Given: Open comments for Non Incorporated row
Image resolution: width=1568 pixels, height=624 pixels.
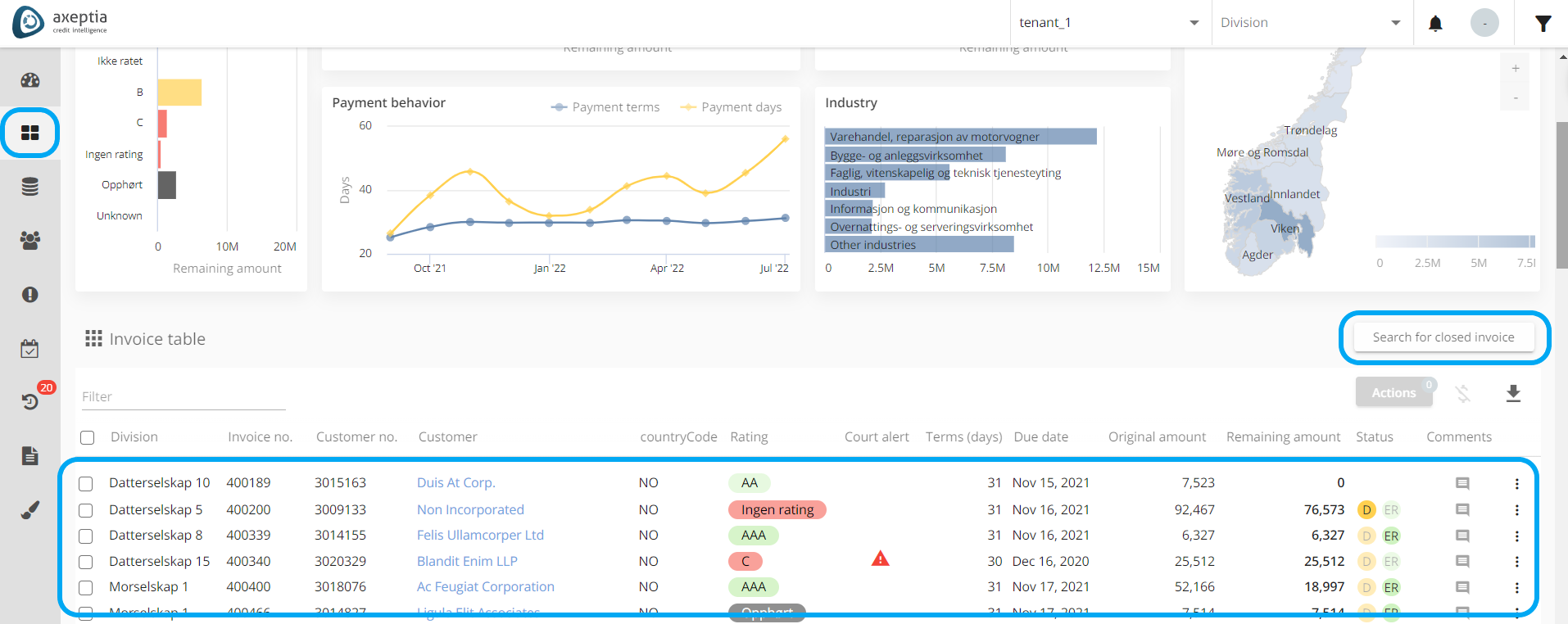Looking at the screenshot, I should 1462,509.
